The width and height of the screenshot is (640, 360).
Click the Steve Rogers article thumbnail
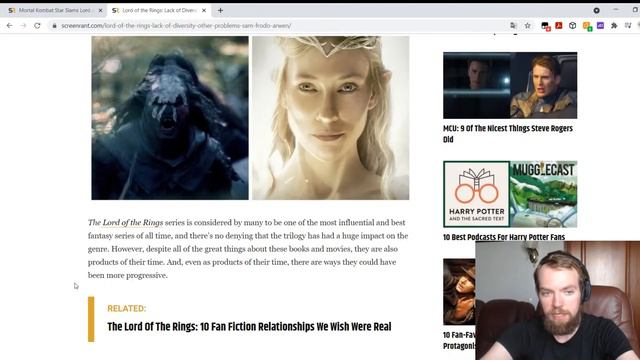tap(510, 85)
